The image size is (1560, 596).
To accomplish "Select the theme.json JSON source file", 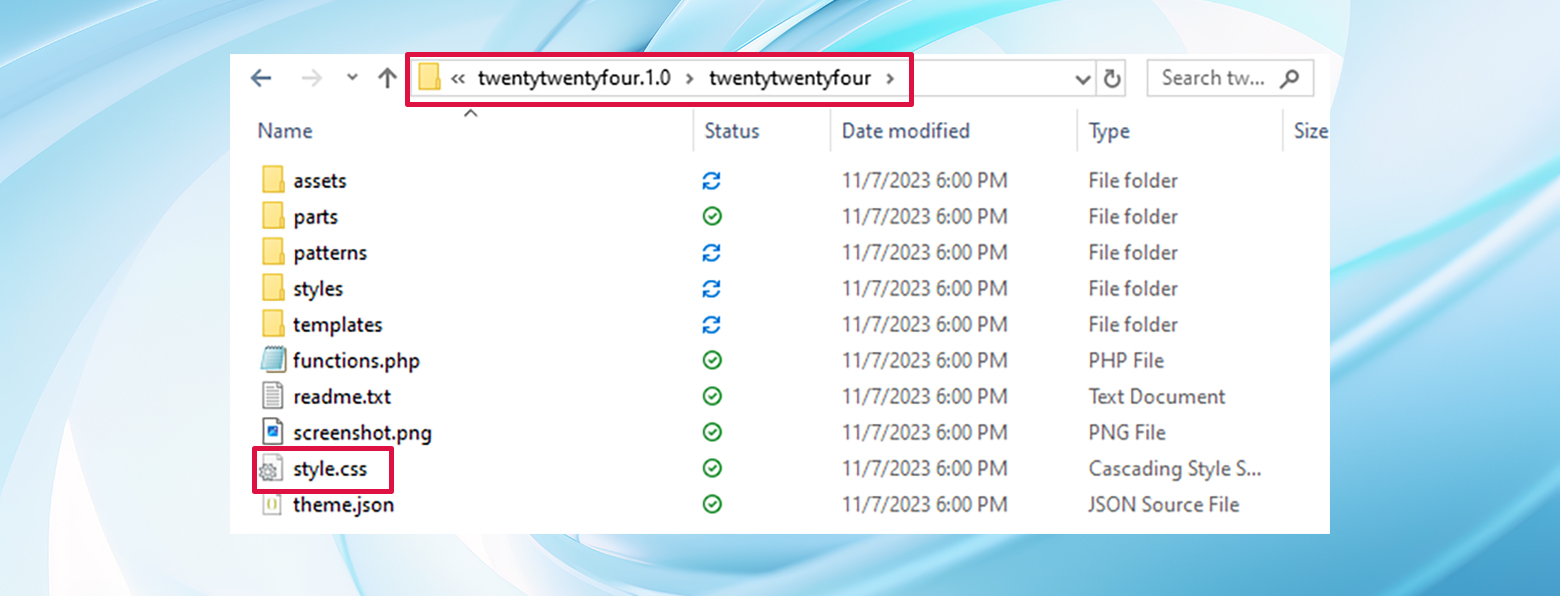I will point(342,504).
